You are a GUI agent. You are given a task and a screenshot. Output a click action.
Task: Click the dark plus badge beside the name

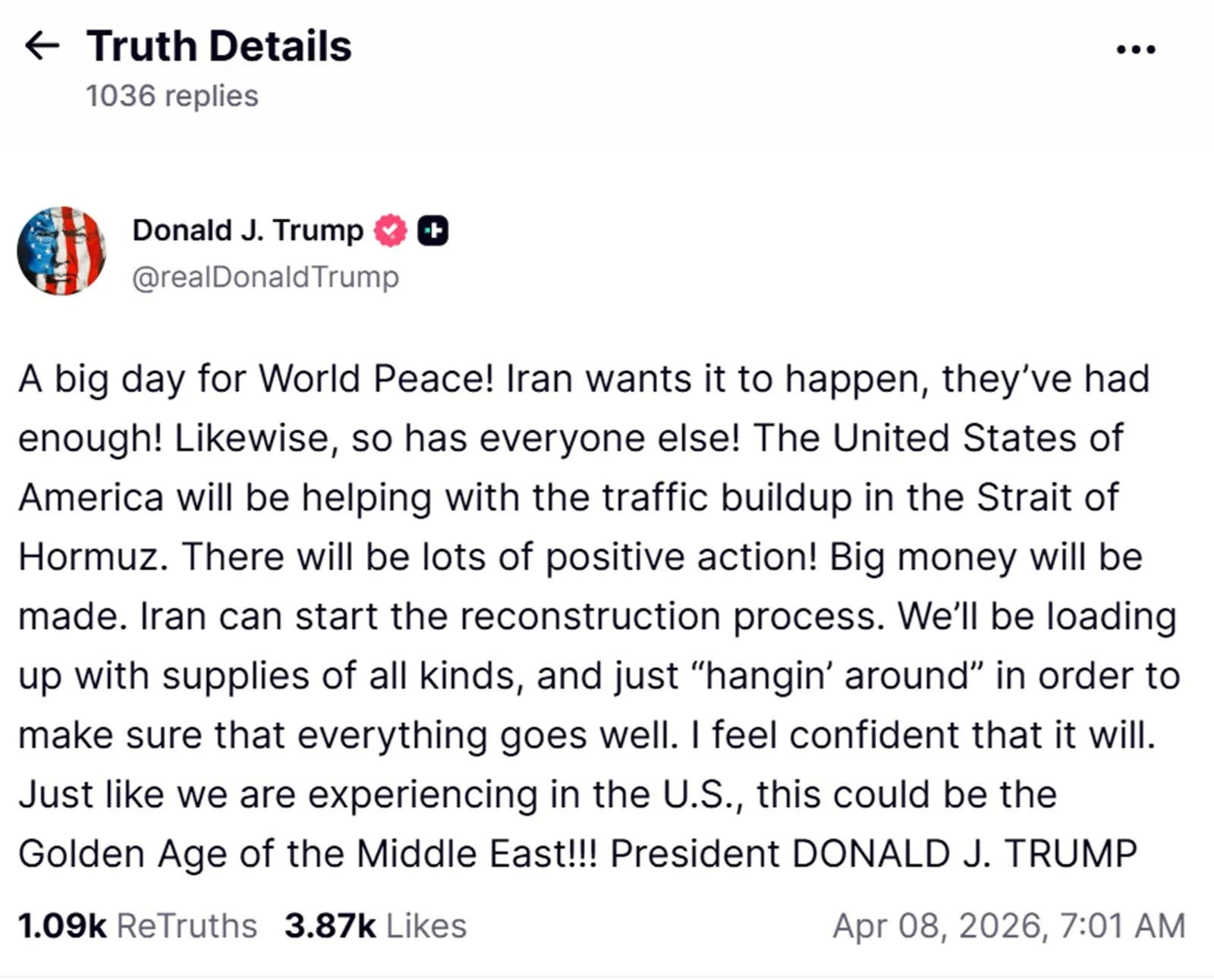tap(433, 231)
